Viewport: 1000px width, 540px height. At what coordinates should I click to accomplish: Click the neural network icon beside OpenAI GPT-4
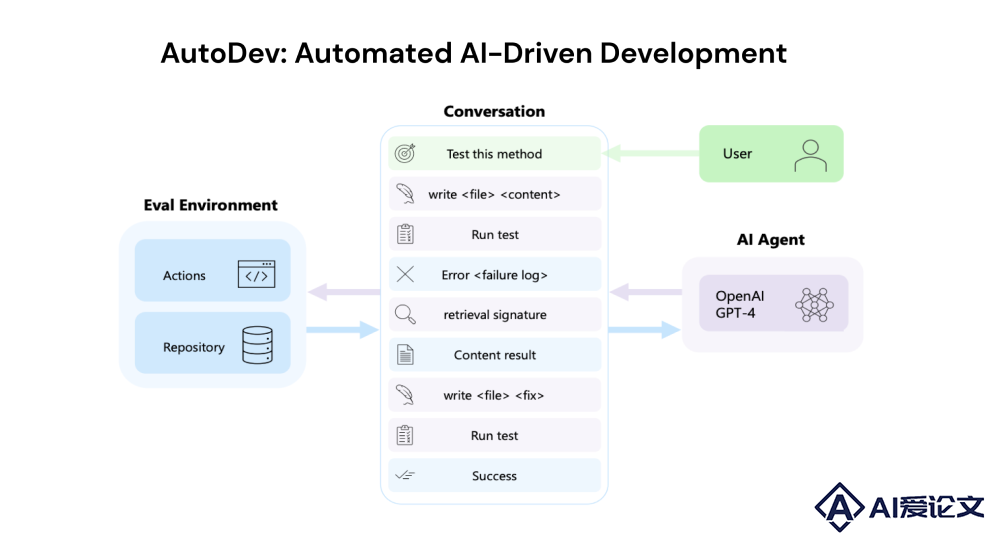pos(814,304)
